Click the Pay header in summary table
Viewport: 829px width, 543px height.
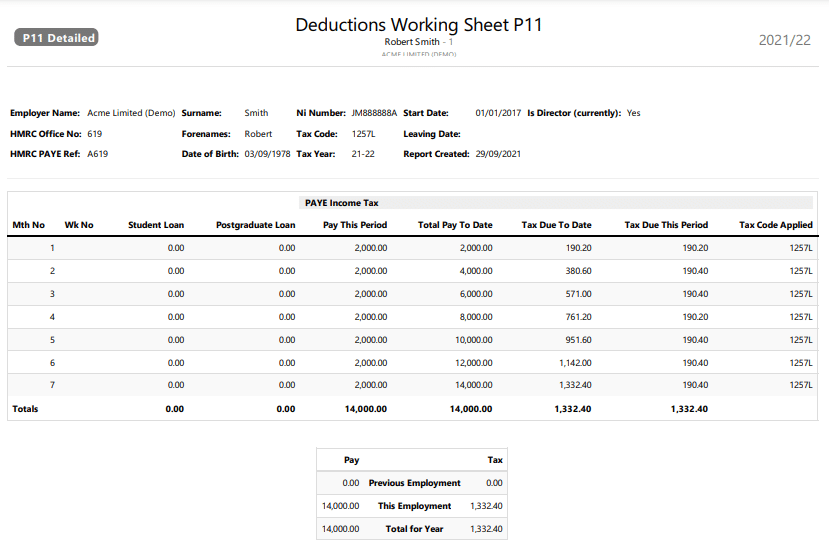coord(352,460)
